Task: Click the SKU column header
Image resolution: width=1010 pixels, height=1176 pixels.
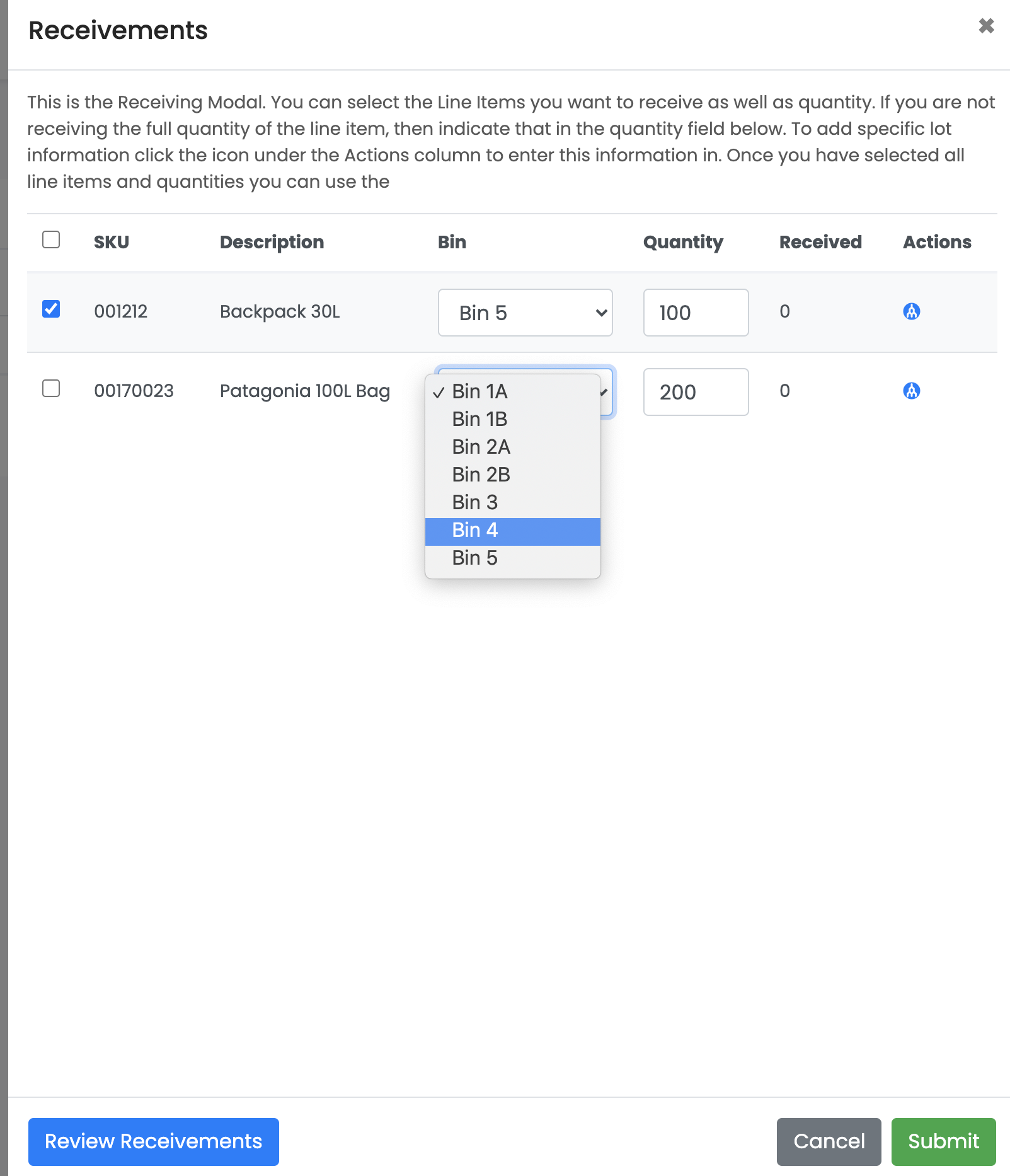Action: point(112,242)
